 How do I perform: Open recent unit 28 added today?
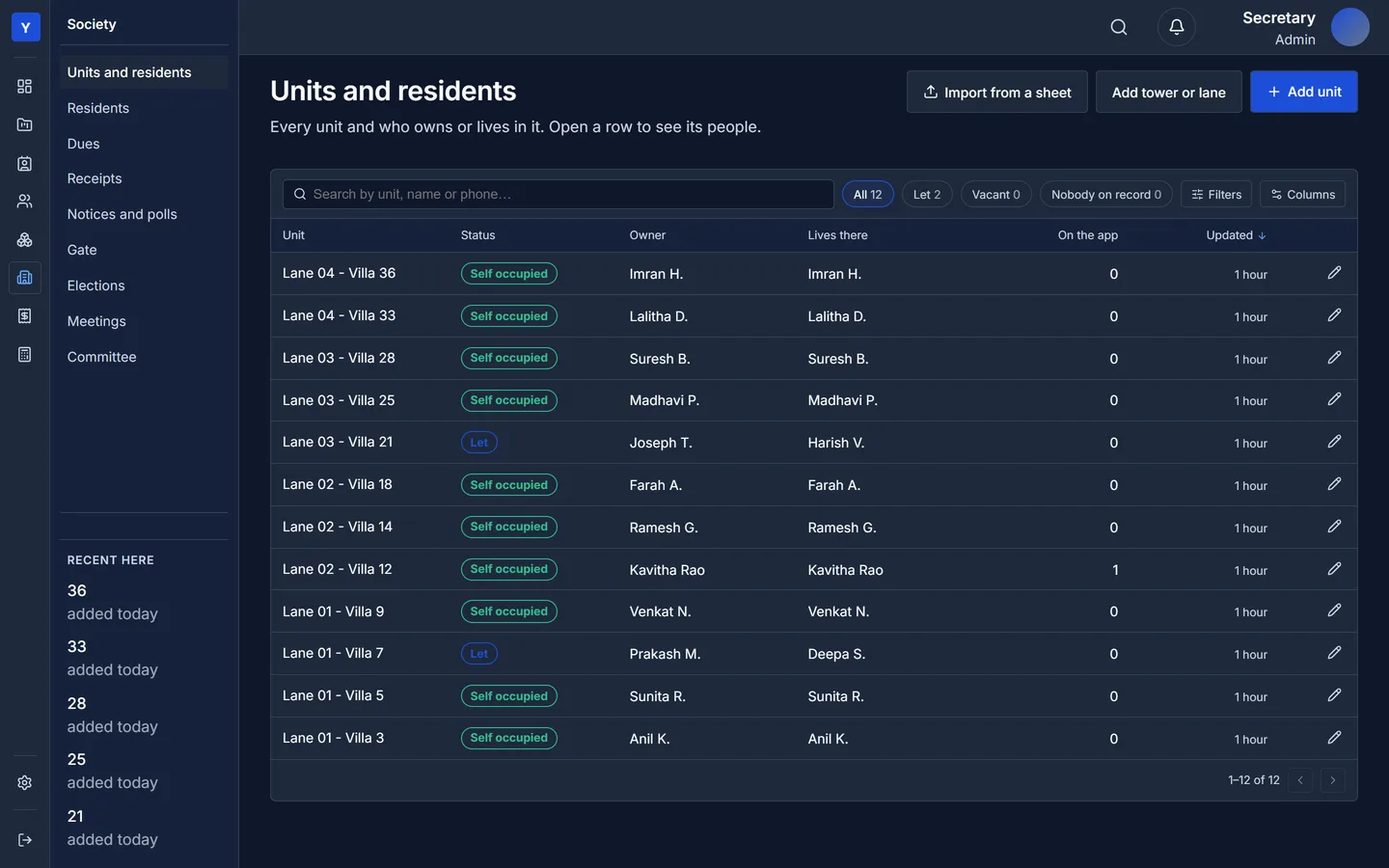click(144, 715)
